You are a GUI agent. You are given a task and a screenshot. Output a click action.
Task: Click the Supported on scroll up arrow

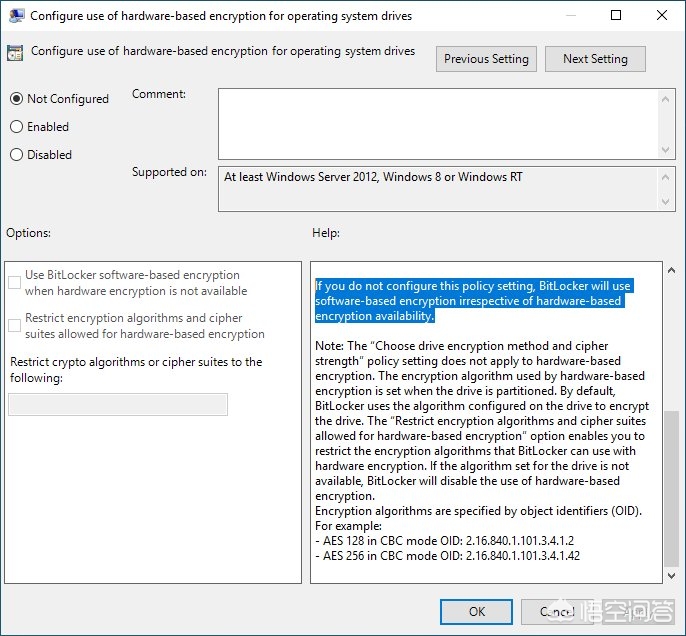[x=665, y=177]
